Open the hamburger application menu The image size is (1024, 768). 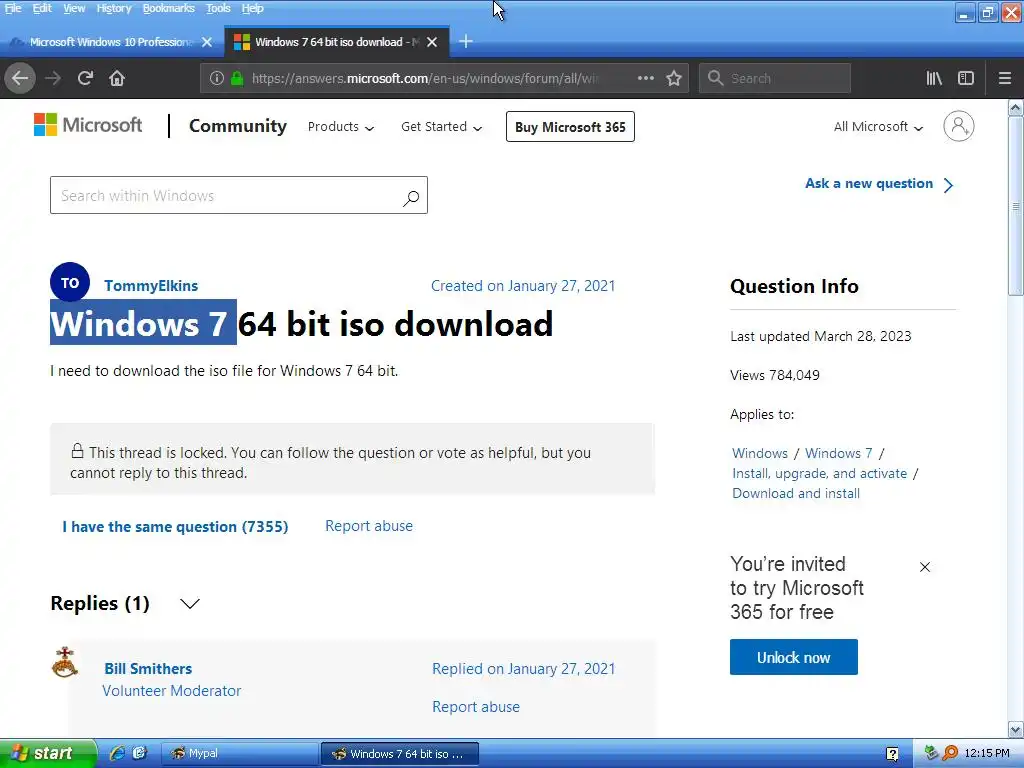click(1005, 78)
